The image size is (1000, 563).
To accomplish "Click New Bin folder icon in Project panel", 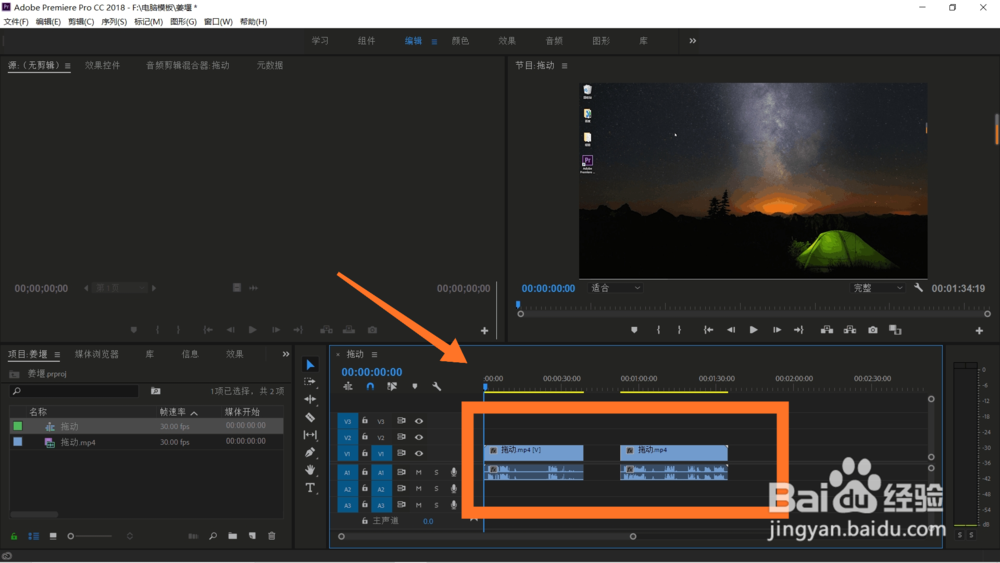I will 233,536.
